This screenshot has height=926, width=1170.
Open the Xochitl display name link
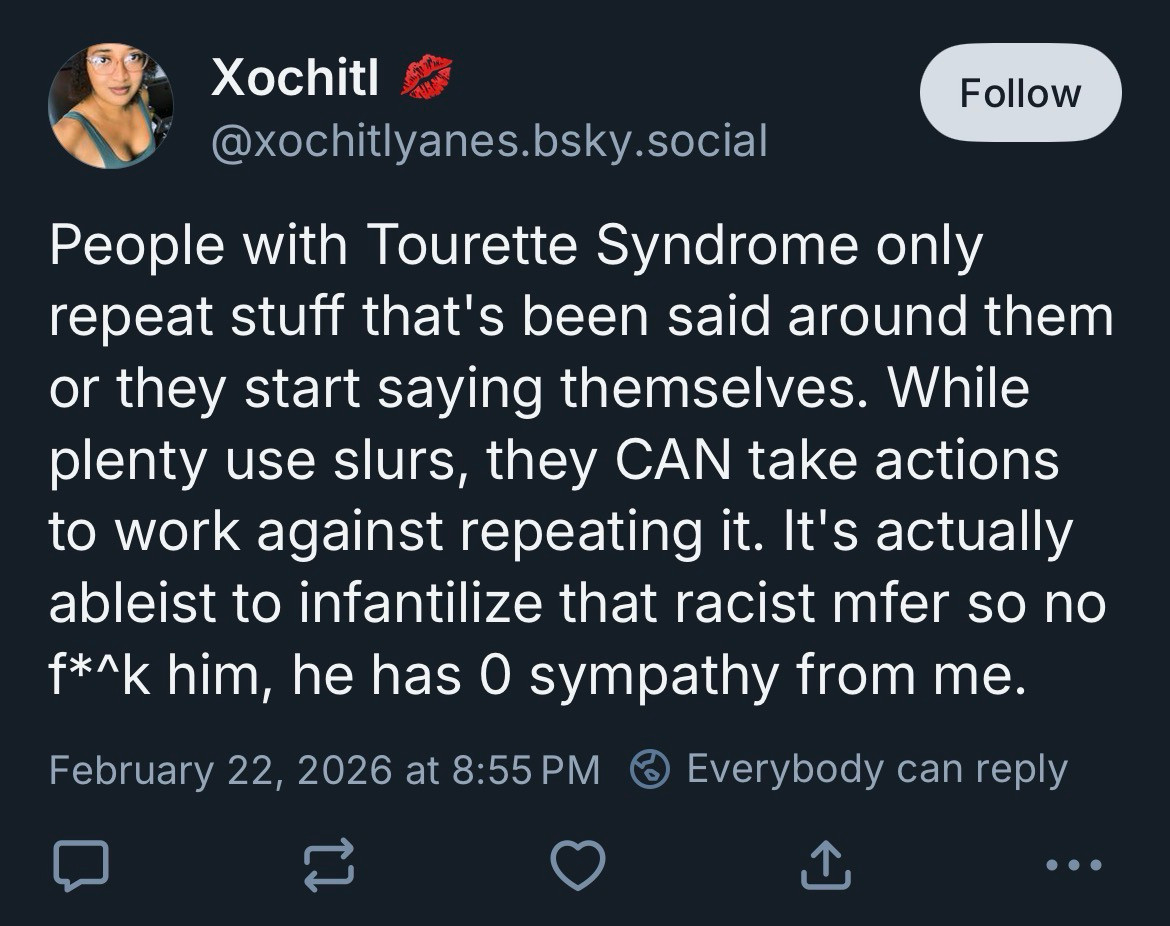pos(295,77)
